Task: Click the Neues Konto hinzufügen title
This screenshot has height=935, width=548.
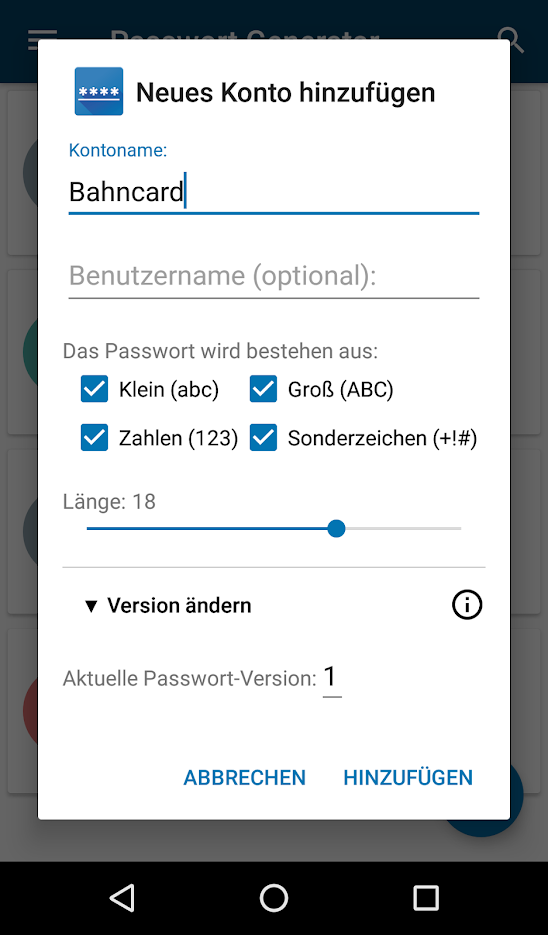Action: click(286, 92)
